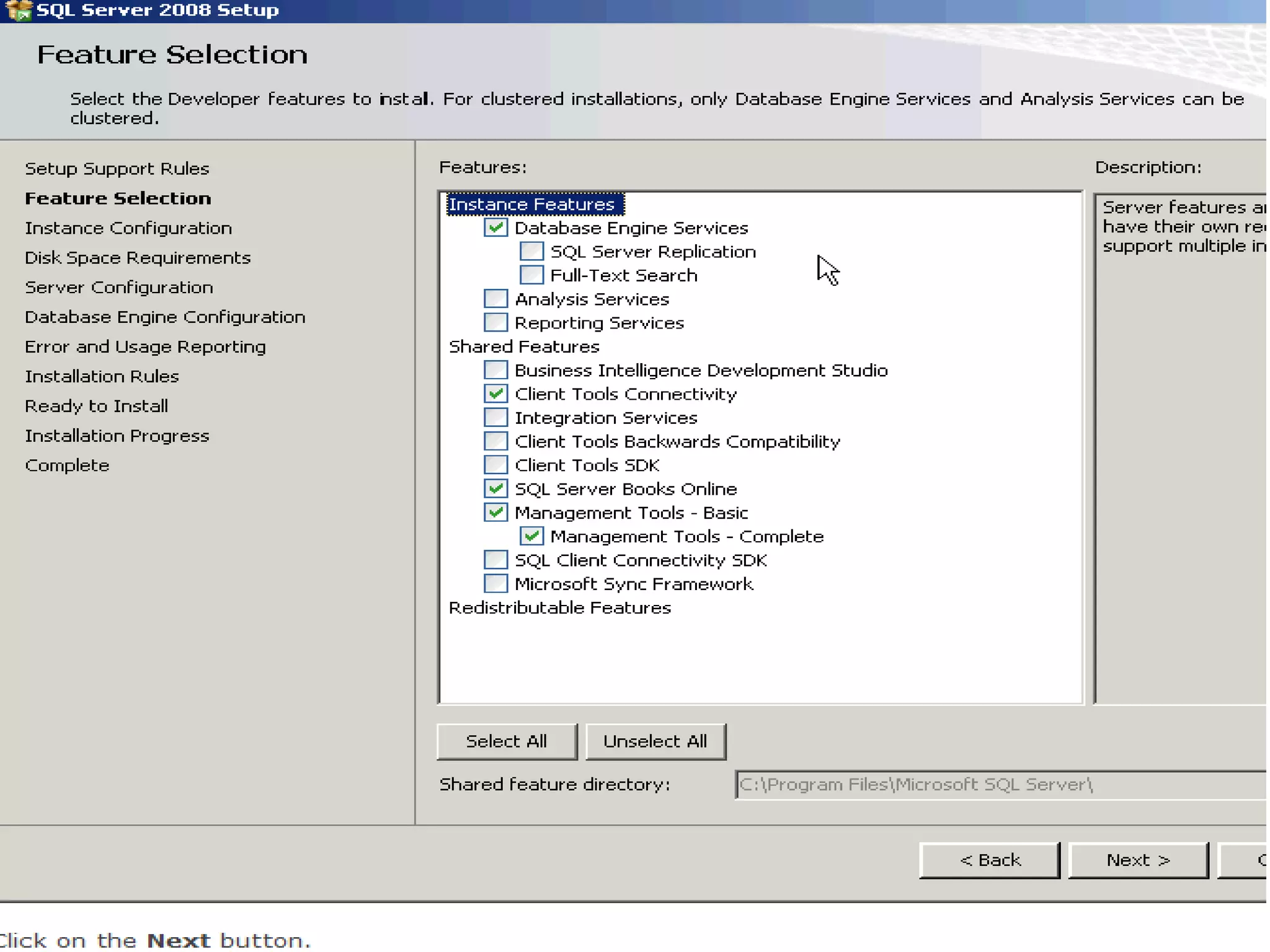Check the Full-Text Search option

click(531, 275)
